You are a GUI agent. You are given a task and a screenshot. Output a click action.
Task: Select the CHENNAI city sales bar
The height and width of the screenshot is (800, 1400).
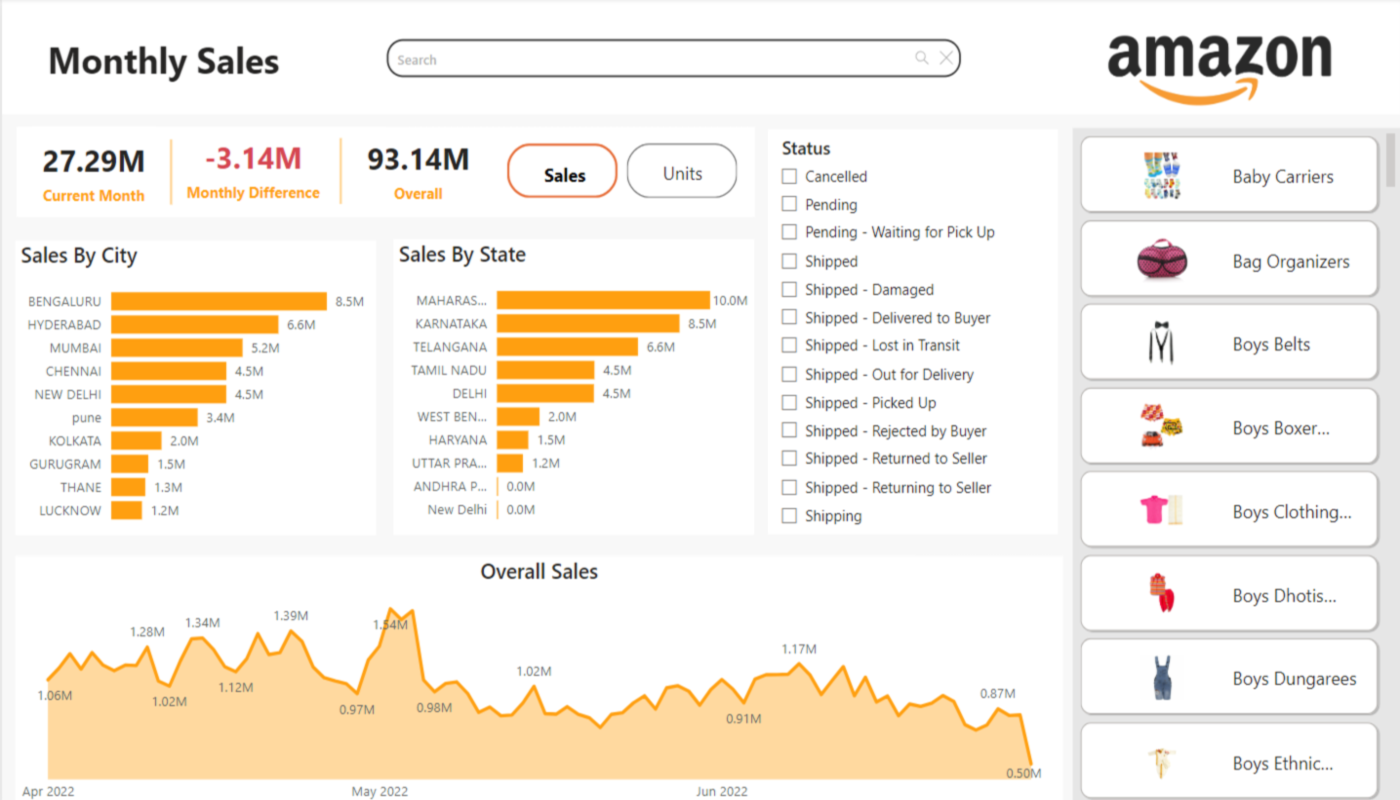pos(169,371)
